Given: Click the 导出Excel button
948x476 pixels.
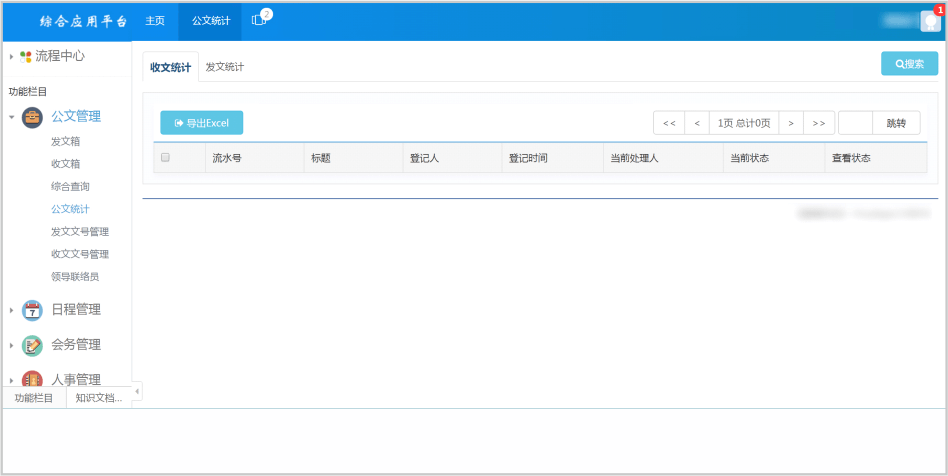Looking at the screenshot, I should [201, 123].
